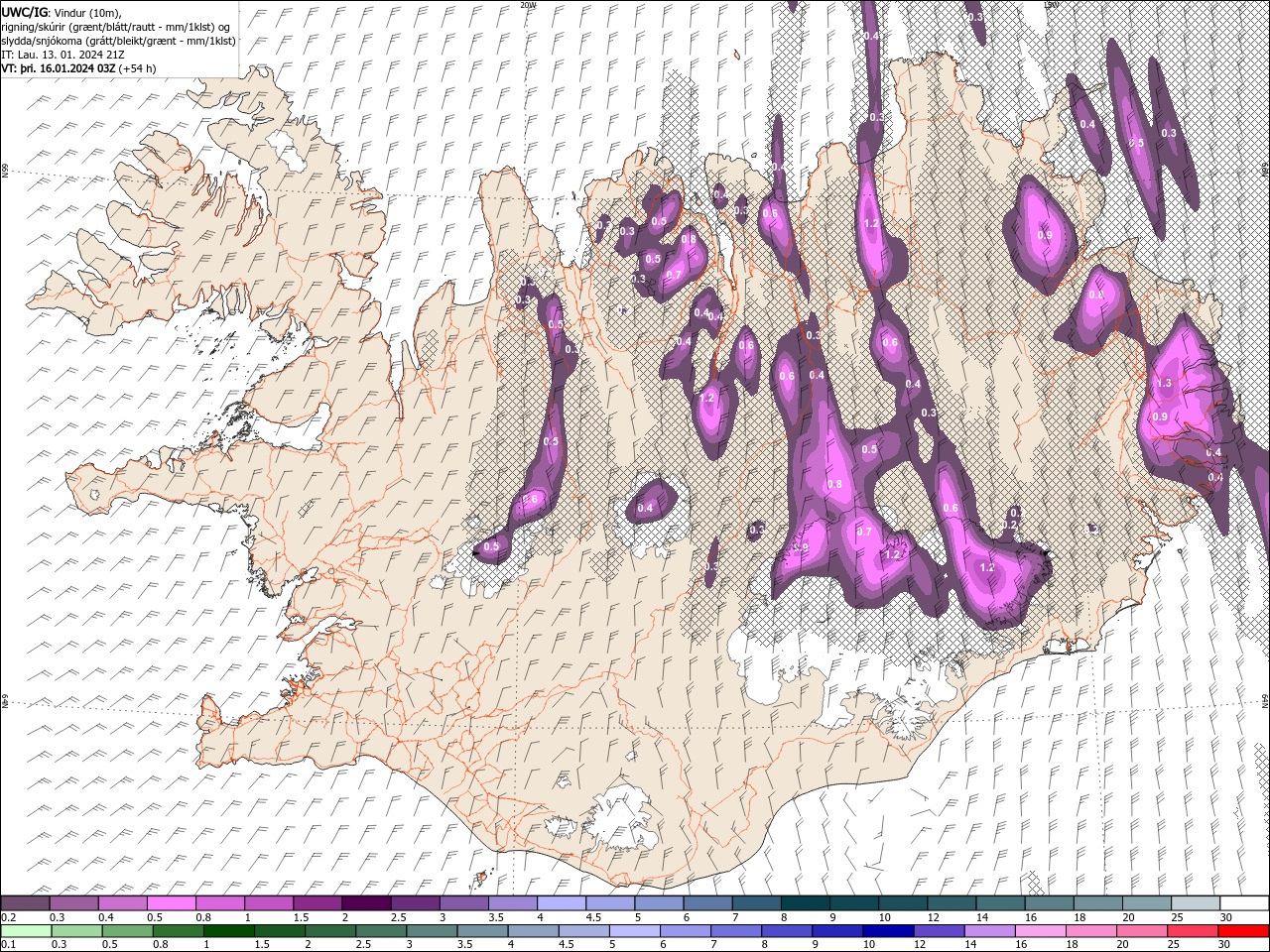Image resolution: width=1270 pixels, height=952 pixels.
Task: Select the 0.4 swatch in upper snow scale
Action: (122, 903)
